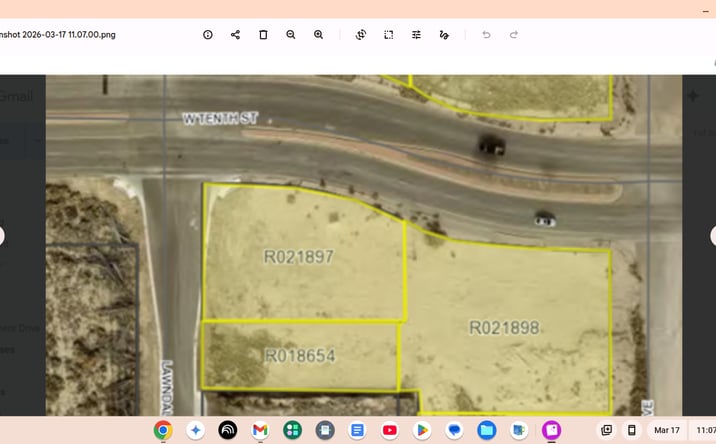Open the image info panel
This screenshot has width=716, height=444.
click(x=208, y=35)
